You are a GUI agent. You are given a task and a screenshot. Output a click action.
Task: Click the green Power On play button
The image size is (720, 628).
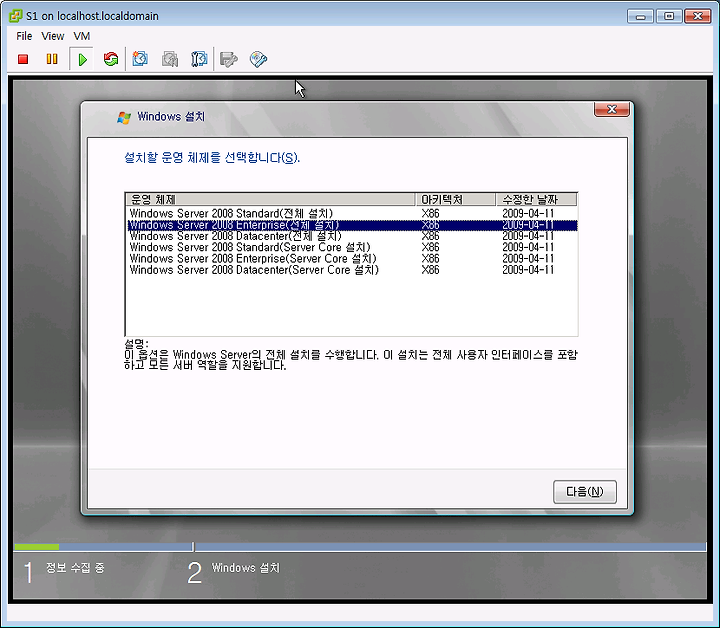pyautogui.click(x=82, y=59)
